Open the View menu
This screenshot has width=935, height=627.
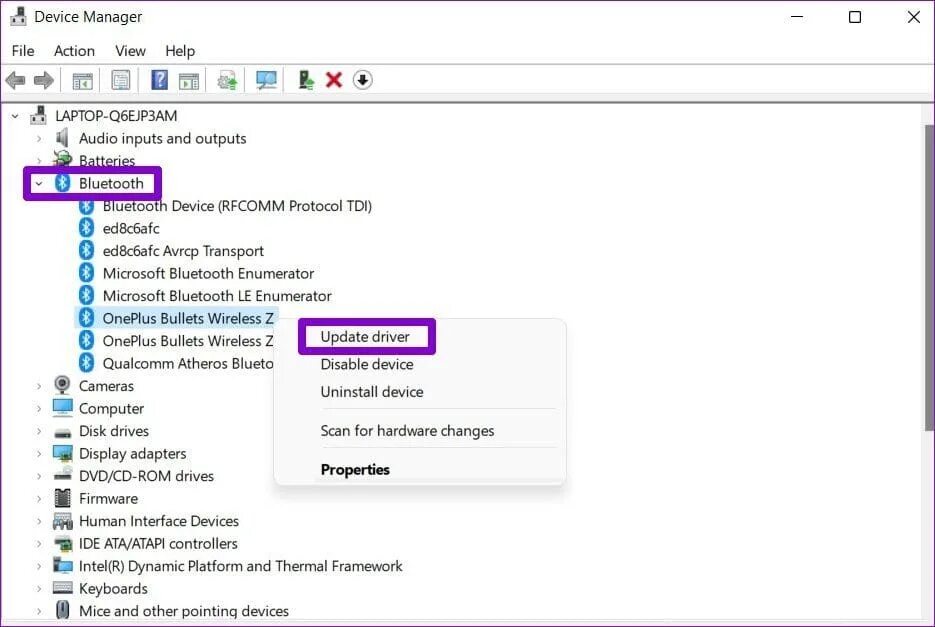coord(130,51)
